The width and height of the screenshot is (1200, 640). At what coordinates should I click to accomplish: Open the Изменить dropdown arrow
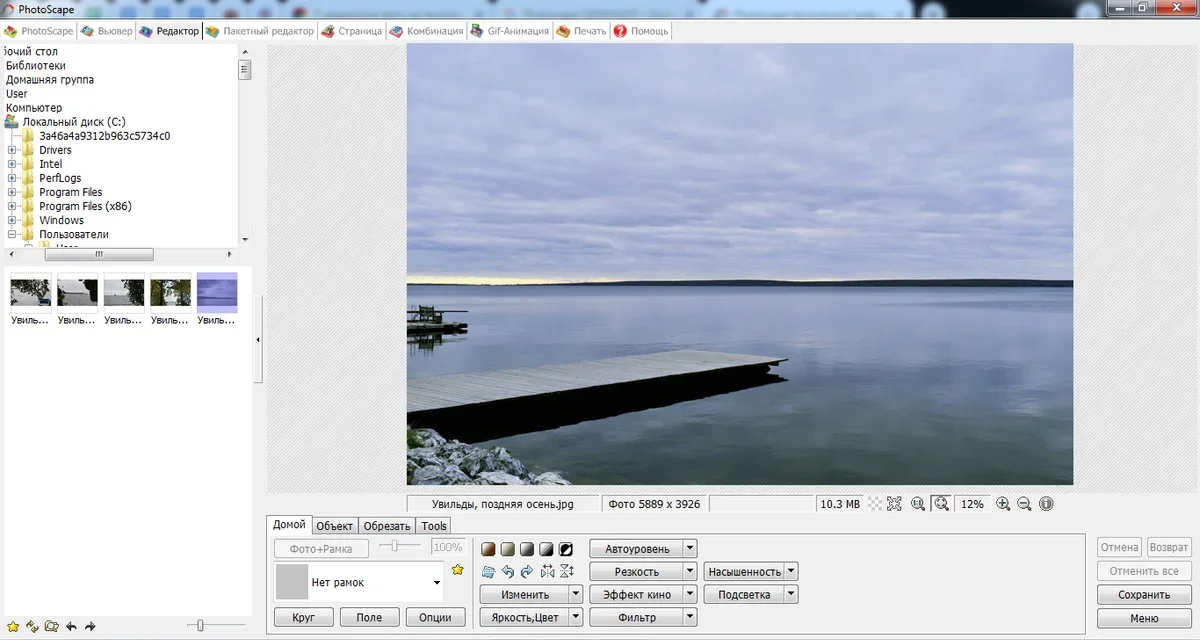pyautogui.click(x=576, y=594)
